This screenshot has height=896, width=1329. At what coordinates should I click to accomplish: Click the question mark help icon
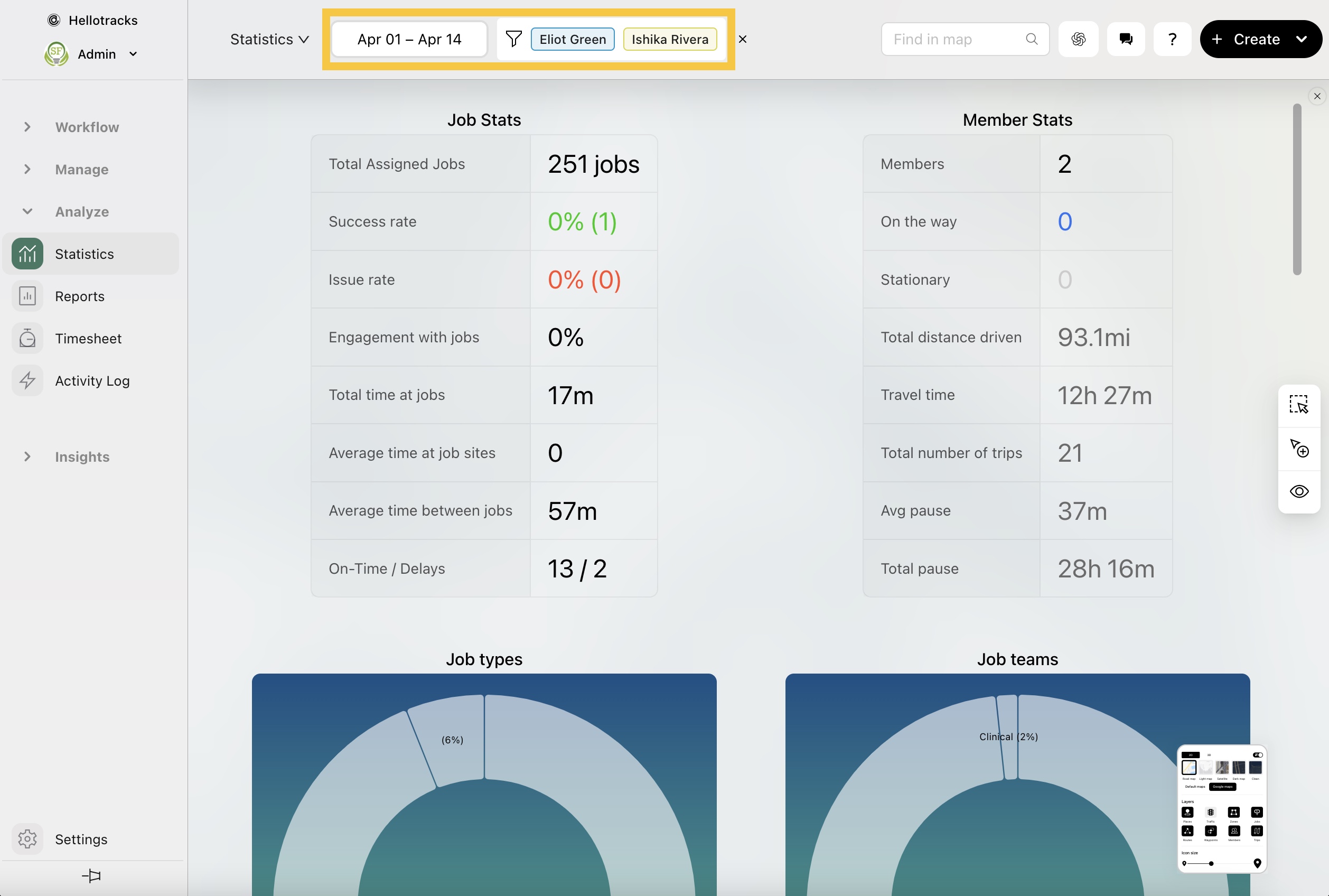click(1172, 39)
